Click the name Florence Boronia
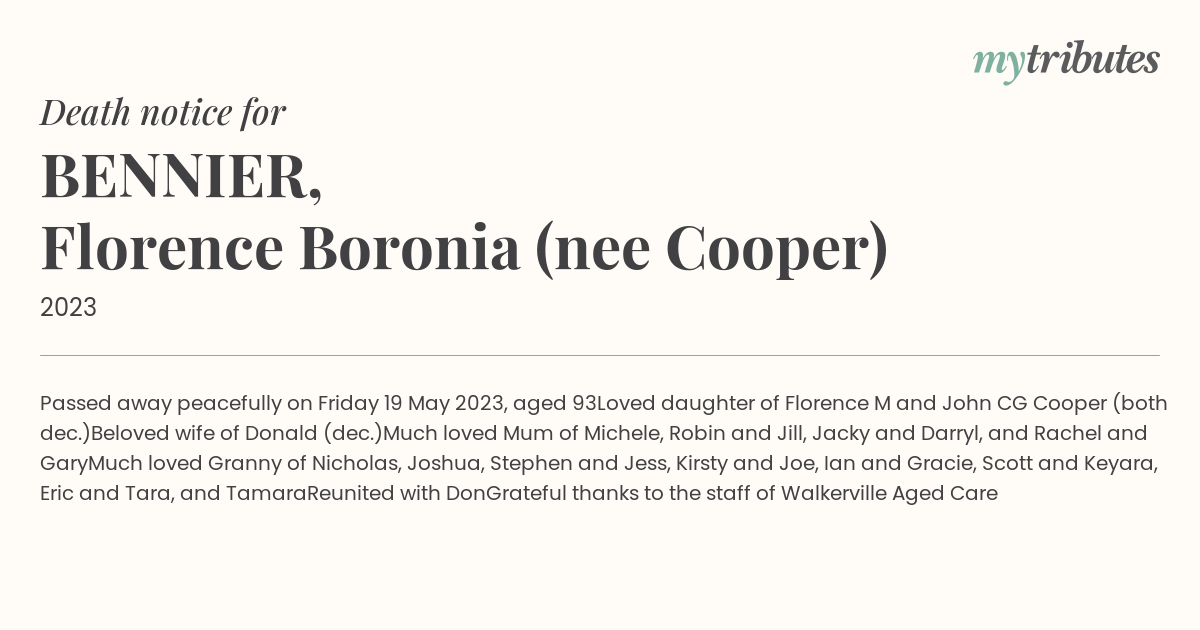1200x630 pixels. click(x=280, y=249)
